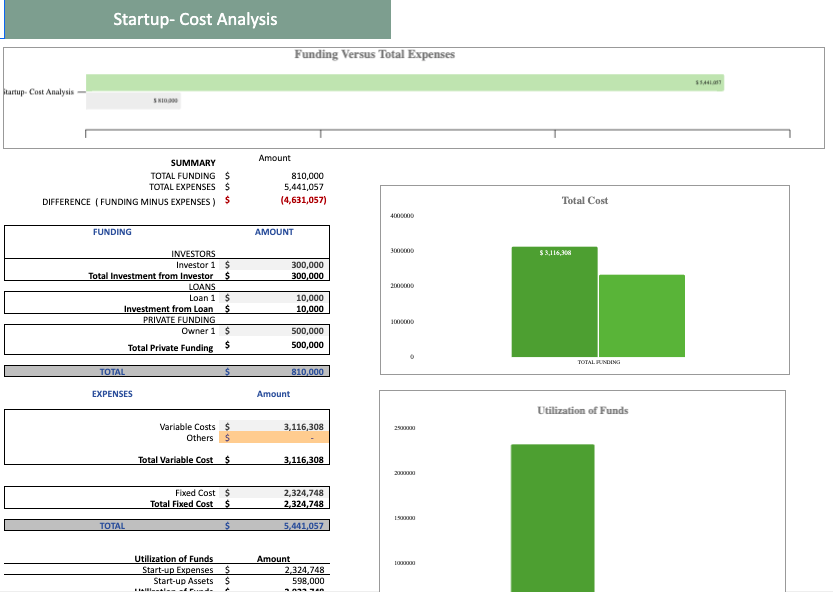Select the dark green $3,116,308 bar in Total Cost chart
833x592 pixels.
(555, 302)
